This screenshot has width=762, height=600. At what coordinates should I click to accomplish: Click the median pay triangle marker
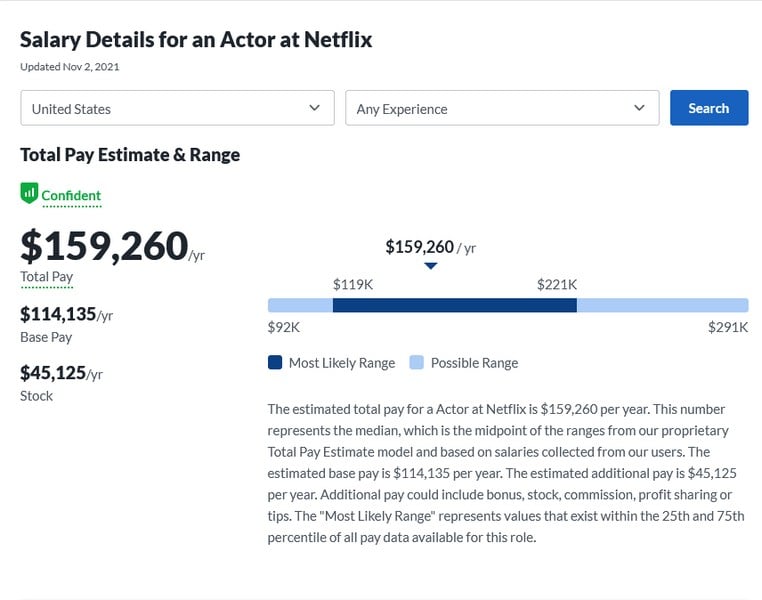tap(430, 266)
